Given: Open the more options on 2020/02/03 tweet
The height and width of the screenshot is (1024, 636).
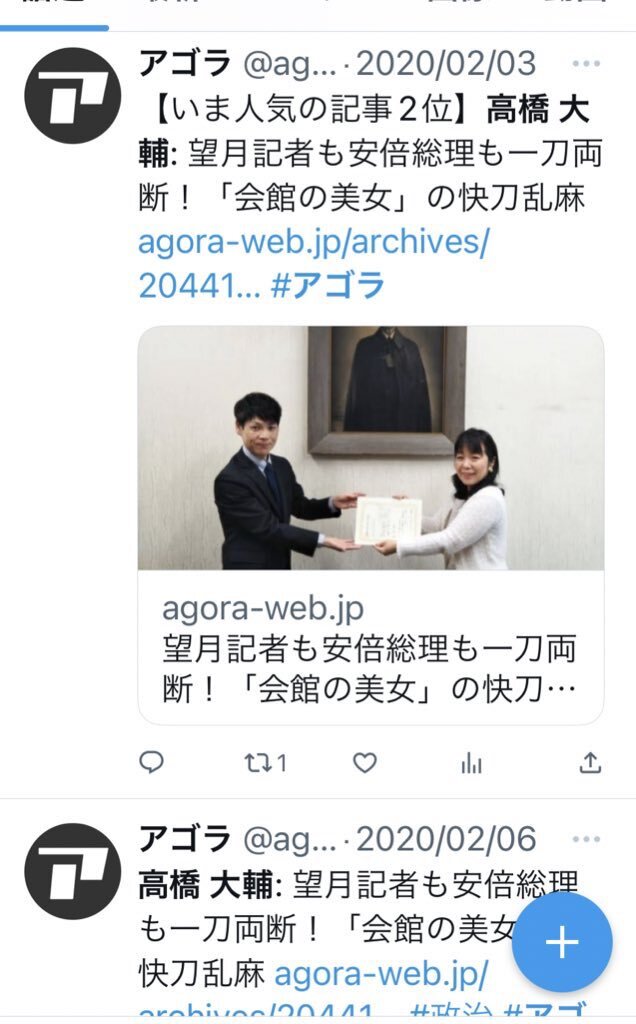Looking at the screenshot, I should click(586, 64).
